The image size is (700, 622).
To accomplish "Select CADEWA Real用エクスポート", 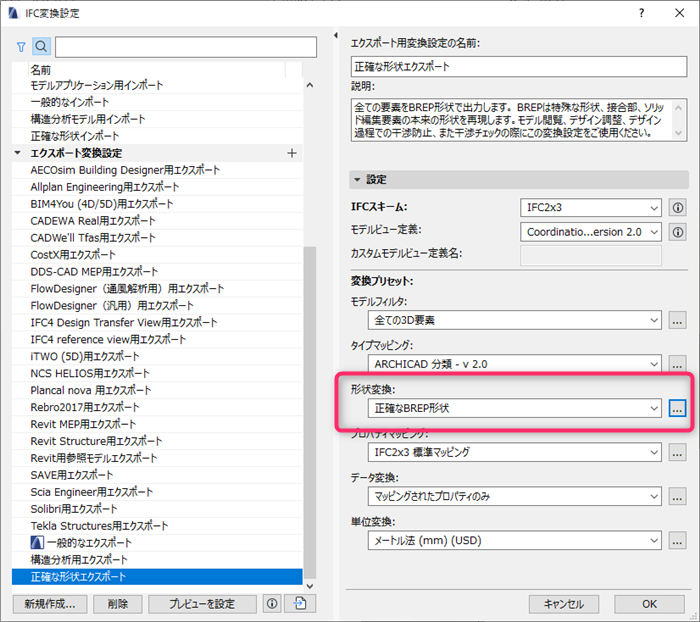I will pyautogui.click(x=157, y=221).
